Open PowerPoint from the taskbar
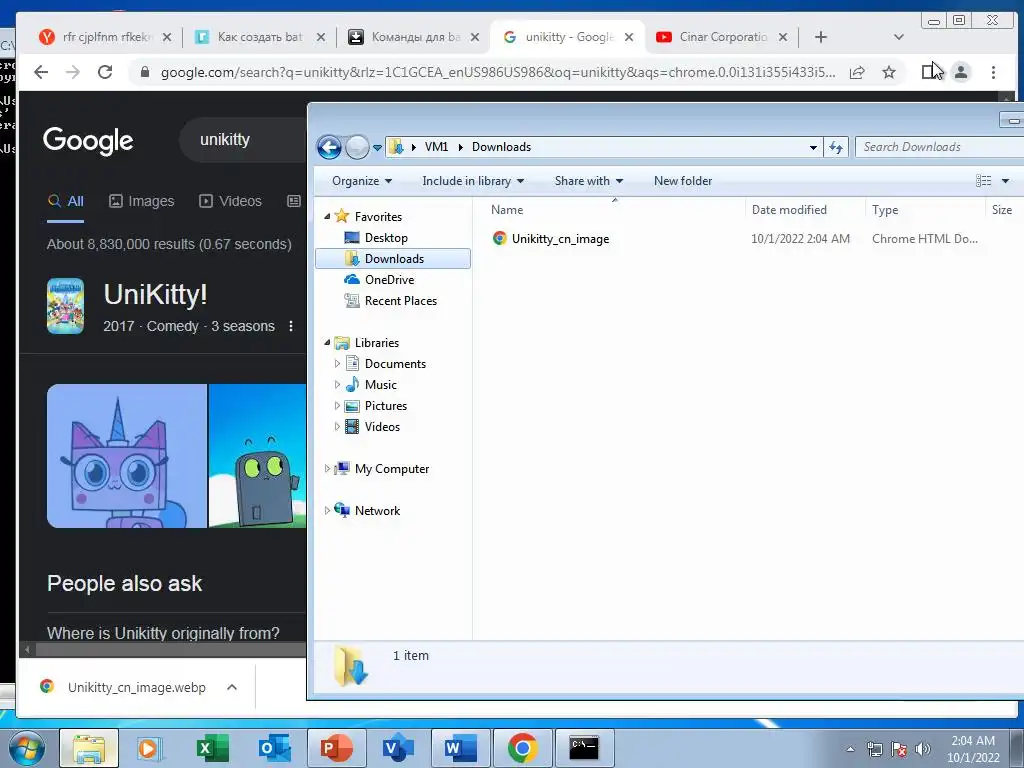Screen dimensions: 1024x768 336,748
